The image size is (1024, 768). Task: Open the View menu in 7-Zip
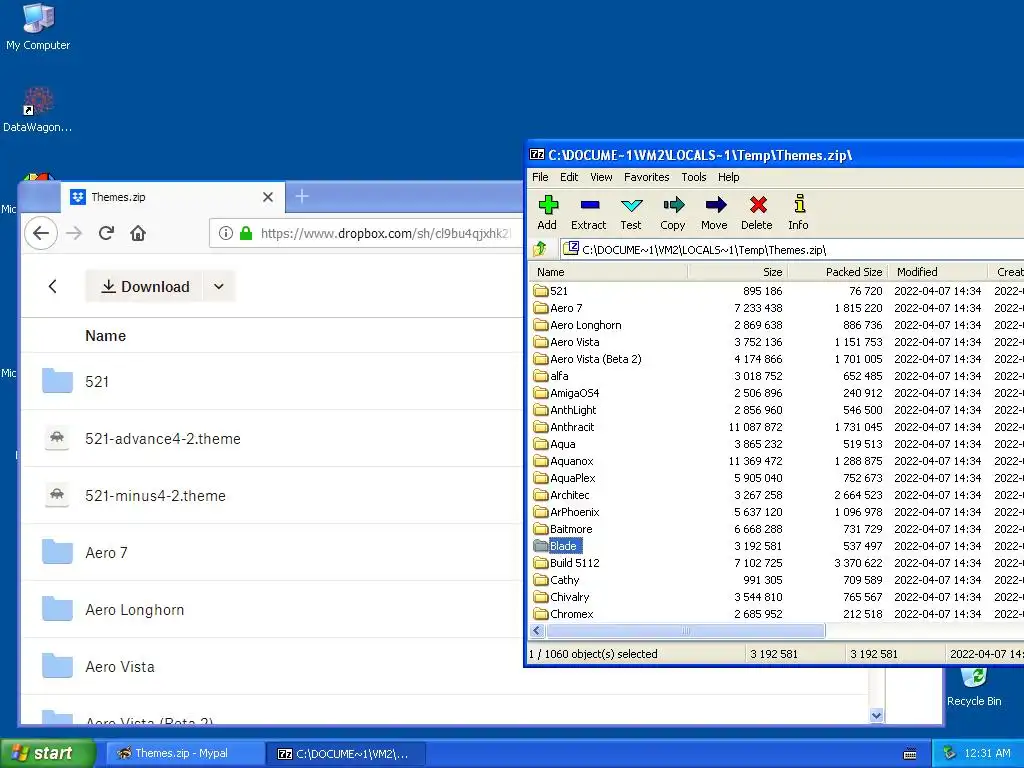click(x=601, y=177)
